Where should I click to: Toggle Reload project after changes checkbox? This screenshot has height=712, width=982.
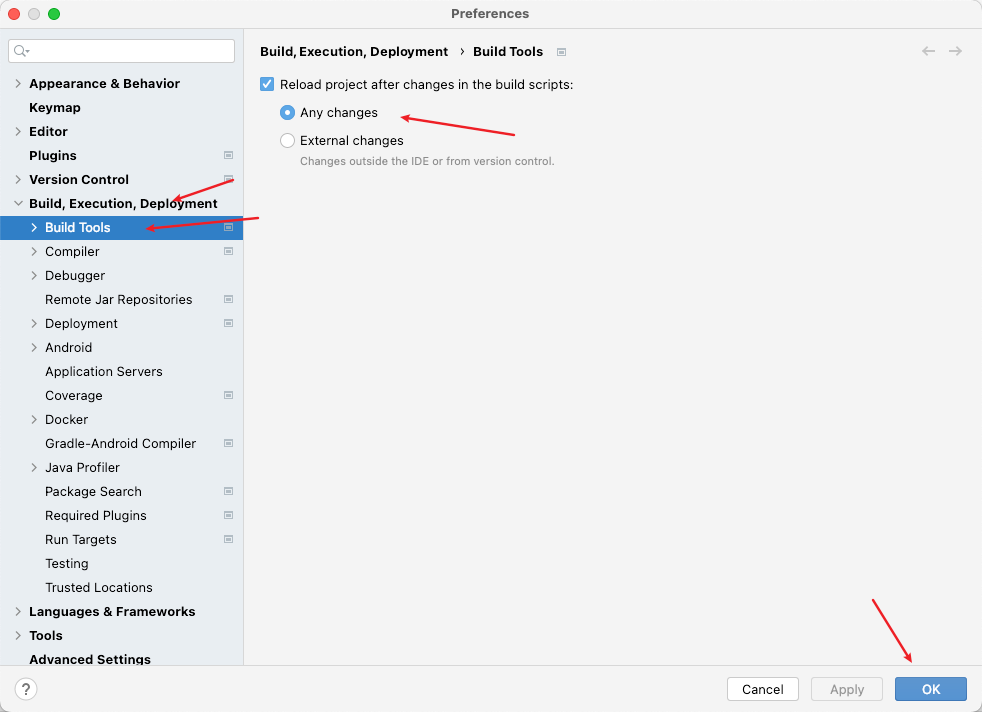(267, 84)
